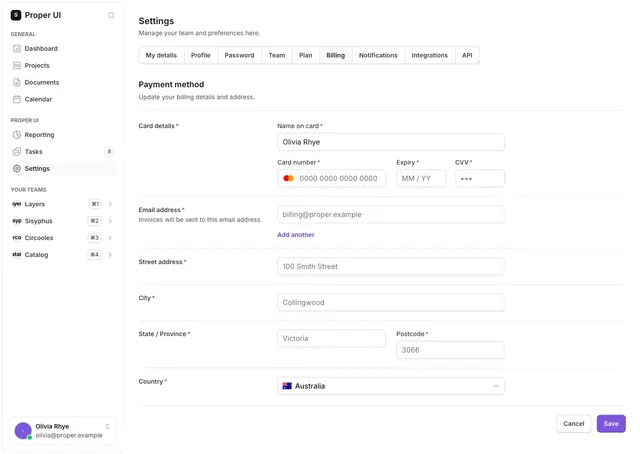Open Calendar from the sidebar
Viewport: 640px width, 454px height.
[62, 99]
